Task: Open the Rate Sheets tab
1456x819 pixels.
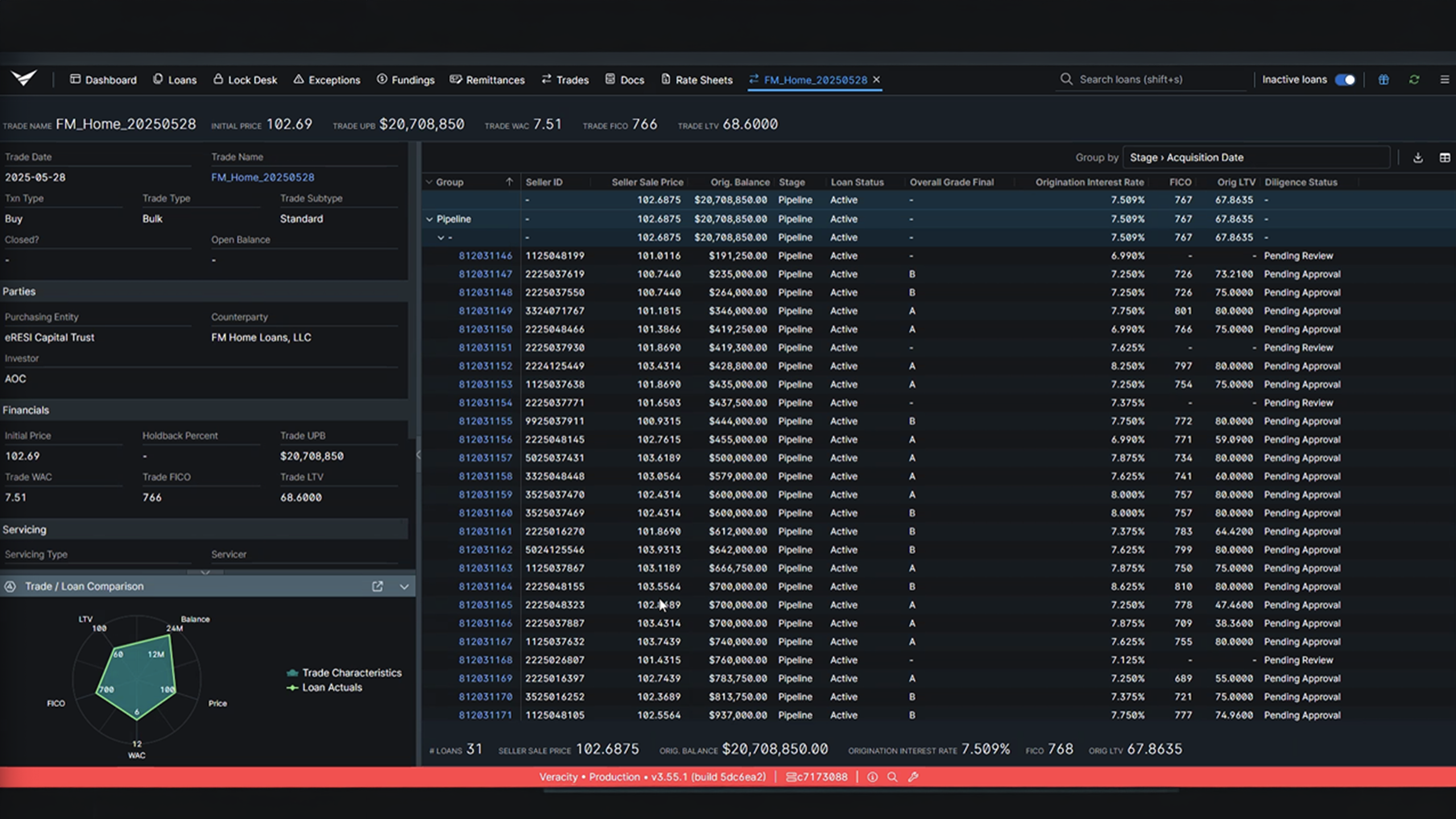Action: (697, 80)
